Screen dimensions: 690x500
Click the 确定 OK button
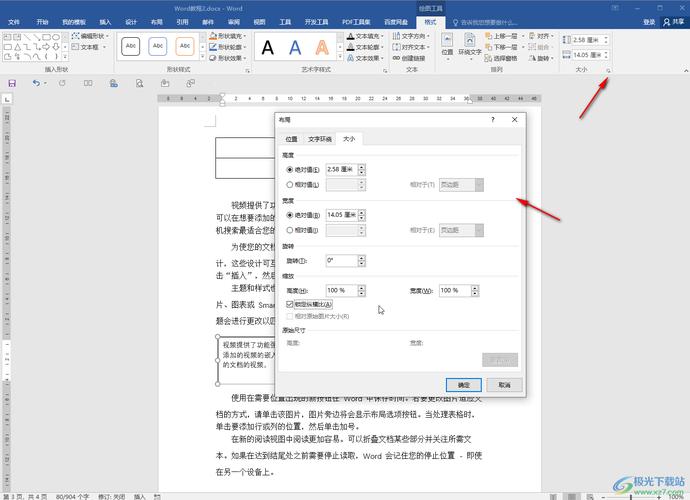click(463, 385)
